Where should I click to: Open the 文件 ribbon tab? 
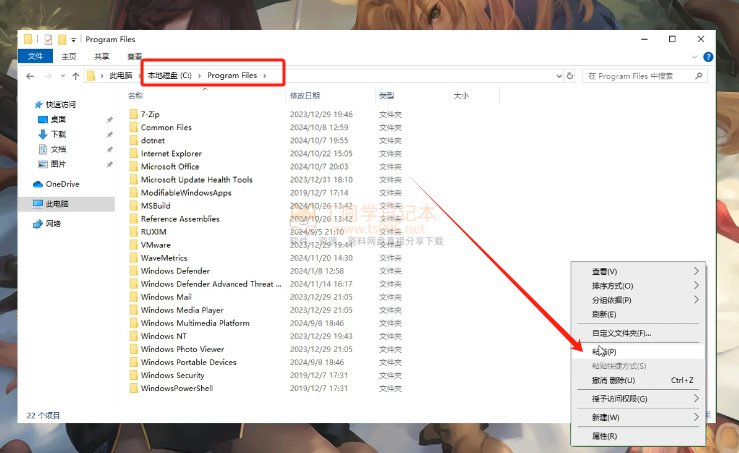[36, 57]
